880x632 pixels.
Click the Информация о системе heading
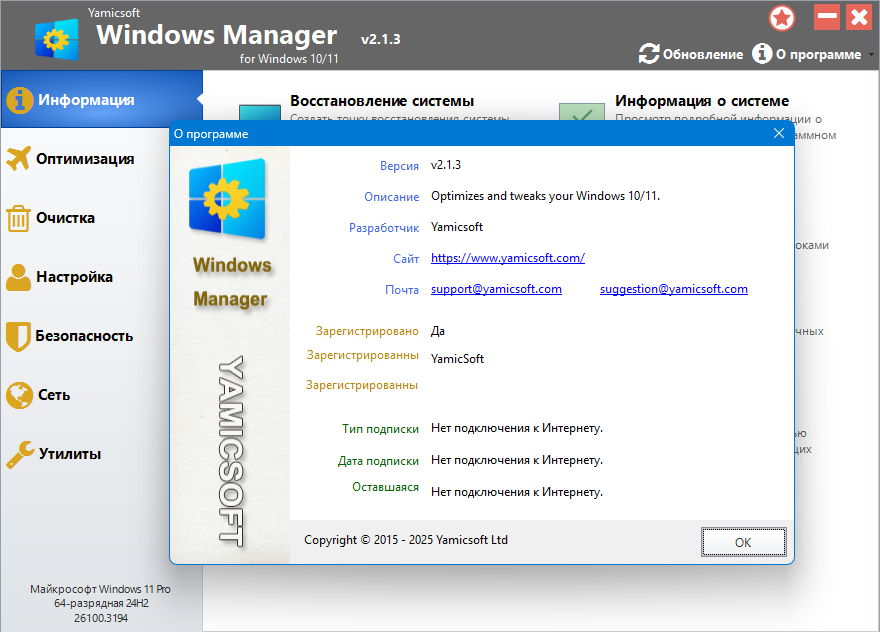coord(702,100)
